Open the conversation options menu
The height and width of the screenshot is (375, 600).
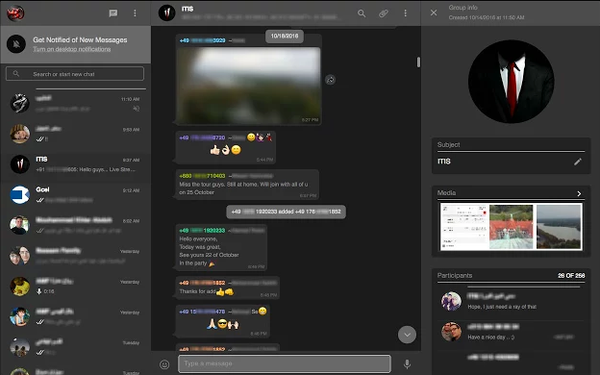tap(405, 14)
